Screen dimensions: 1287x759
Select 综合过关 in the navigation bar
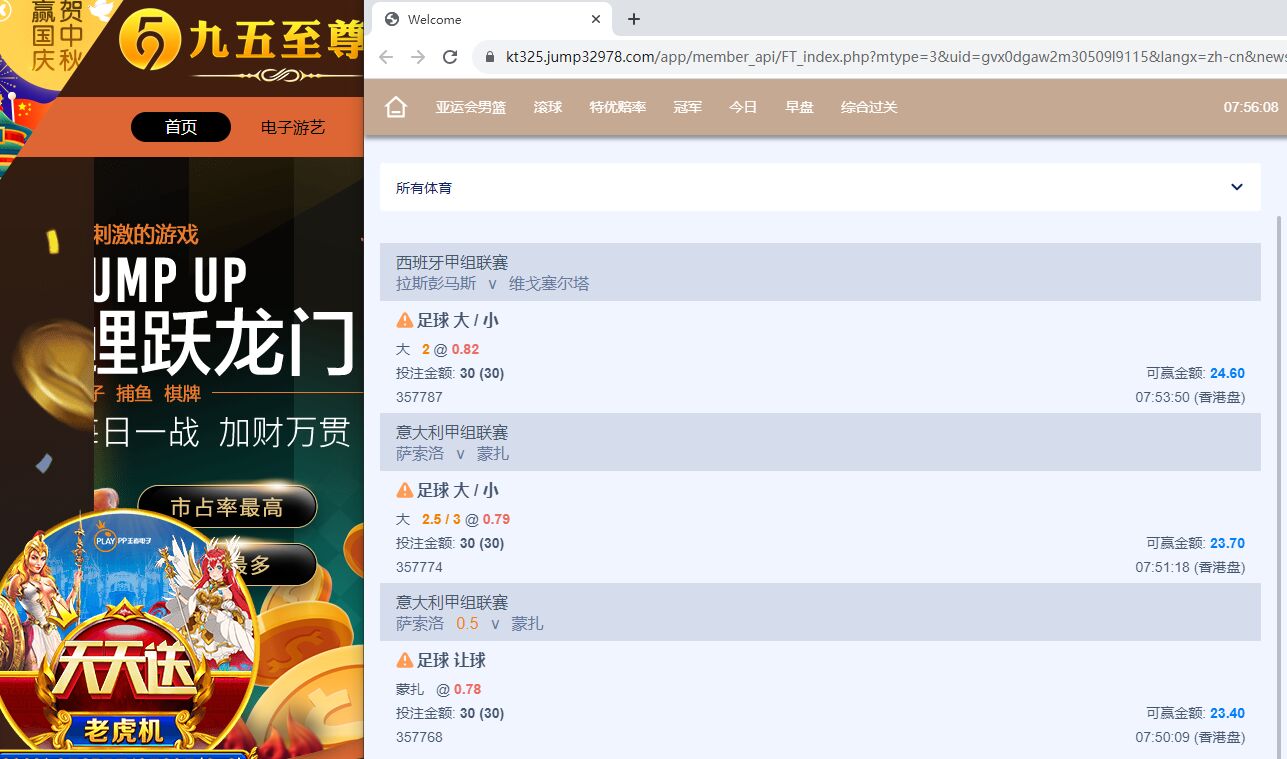868,107
